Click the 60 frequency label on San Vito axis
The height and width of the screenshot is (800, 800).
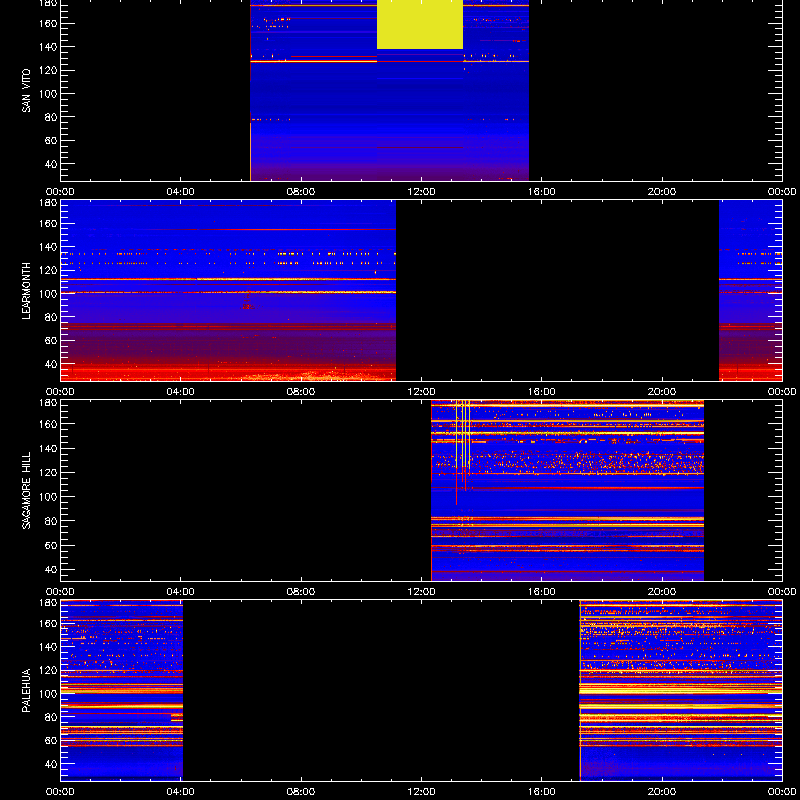click(50, 140)
